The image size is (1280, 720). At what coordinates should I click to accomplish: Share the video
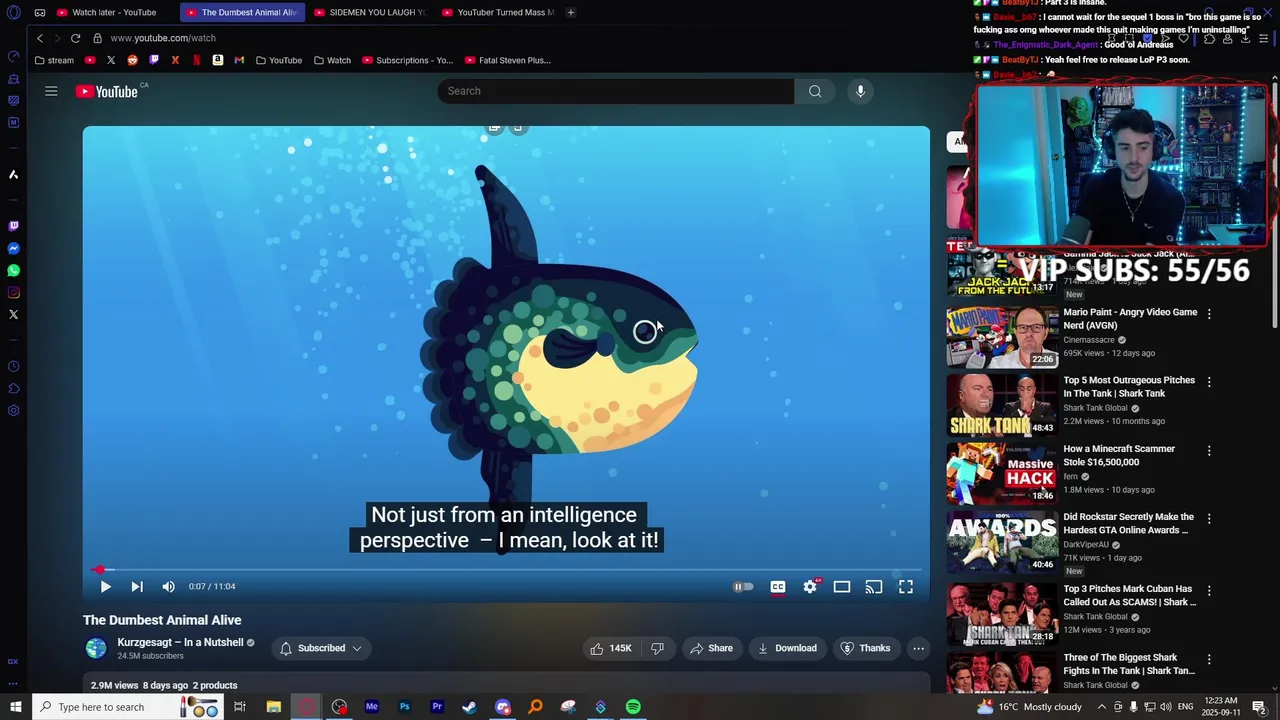coord(711,648)
